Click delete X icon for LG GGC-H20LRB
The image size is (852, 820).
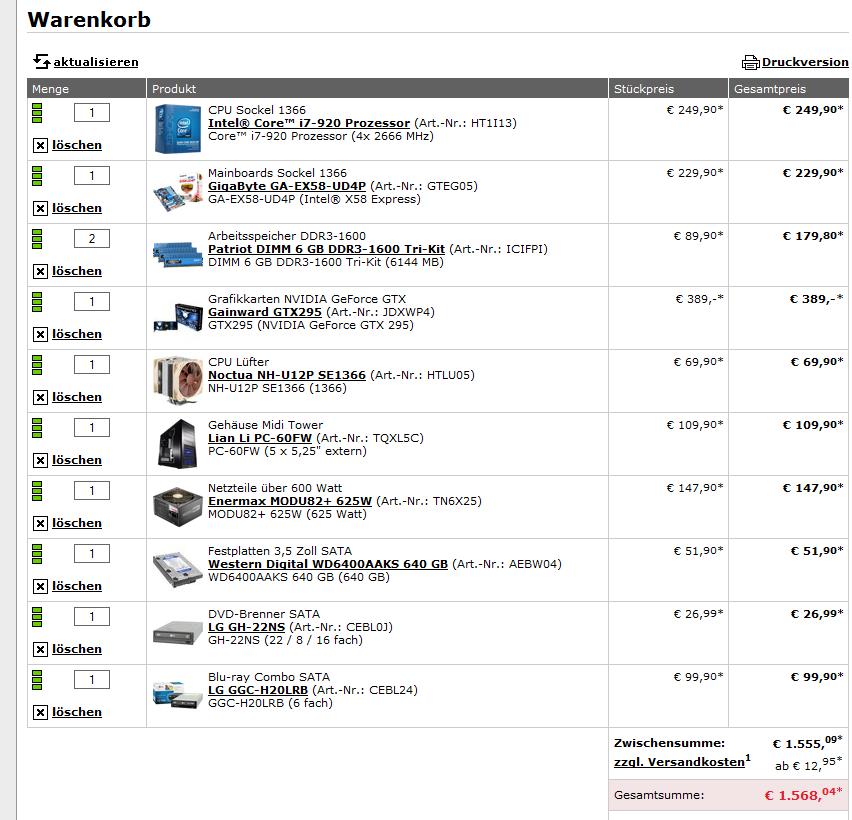40,712
